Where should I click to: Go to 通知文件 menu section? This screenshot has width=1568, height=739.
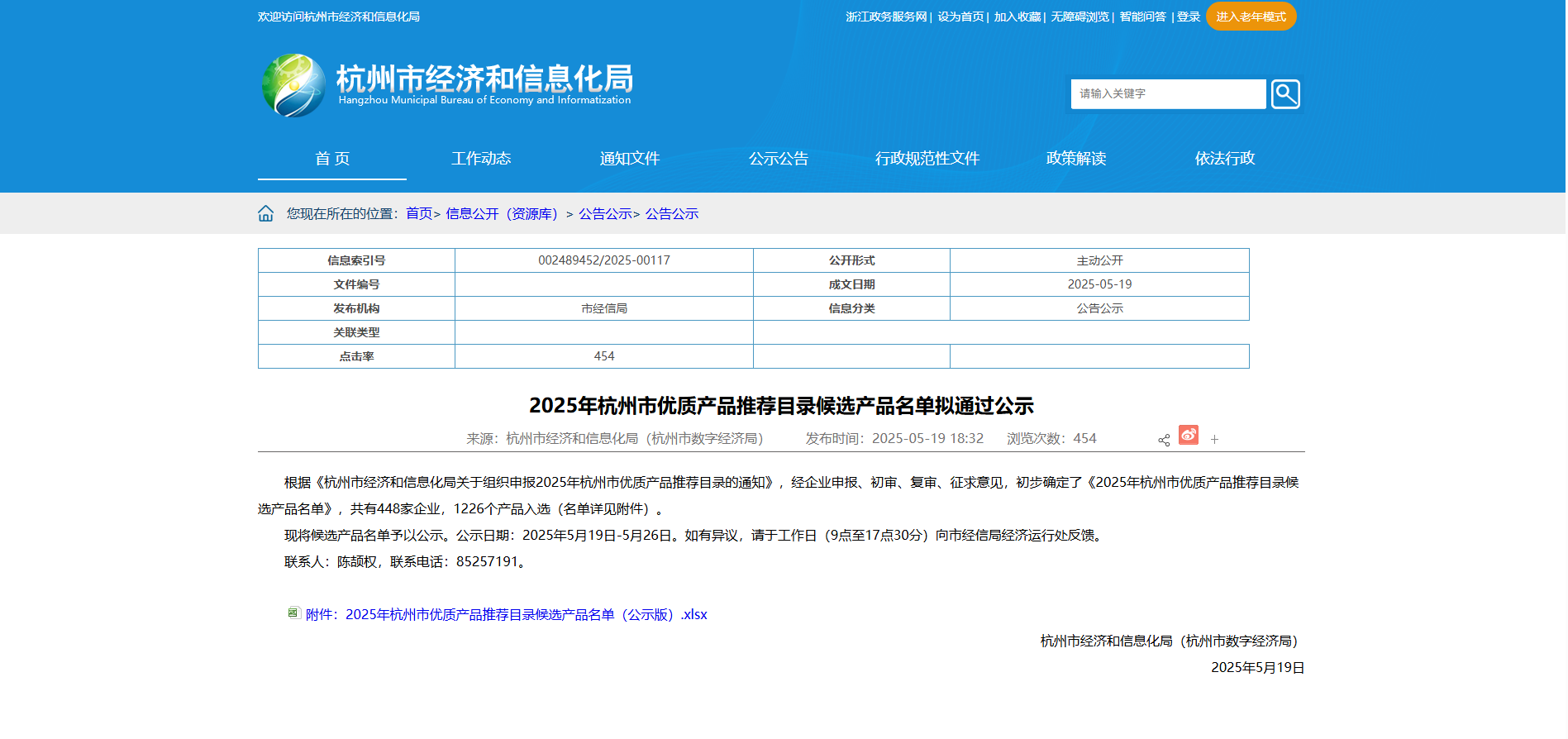click(x=630, y=159)
